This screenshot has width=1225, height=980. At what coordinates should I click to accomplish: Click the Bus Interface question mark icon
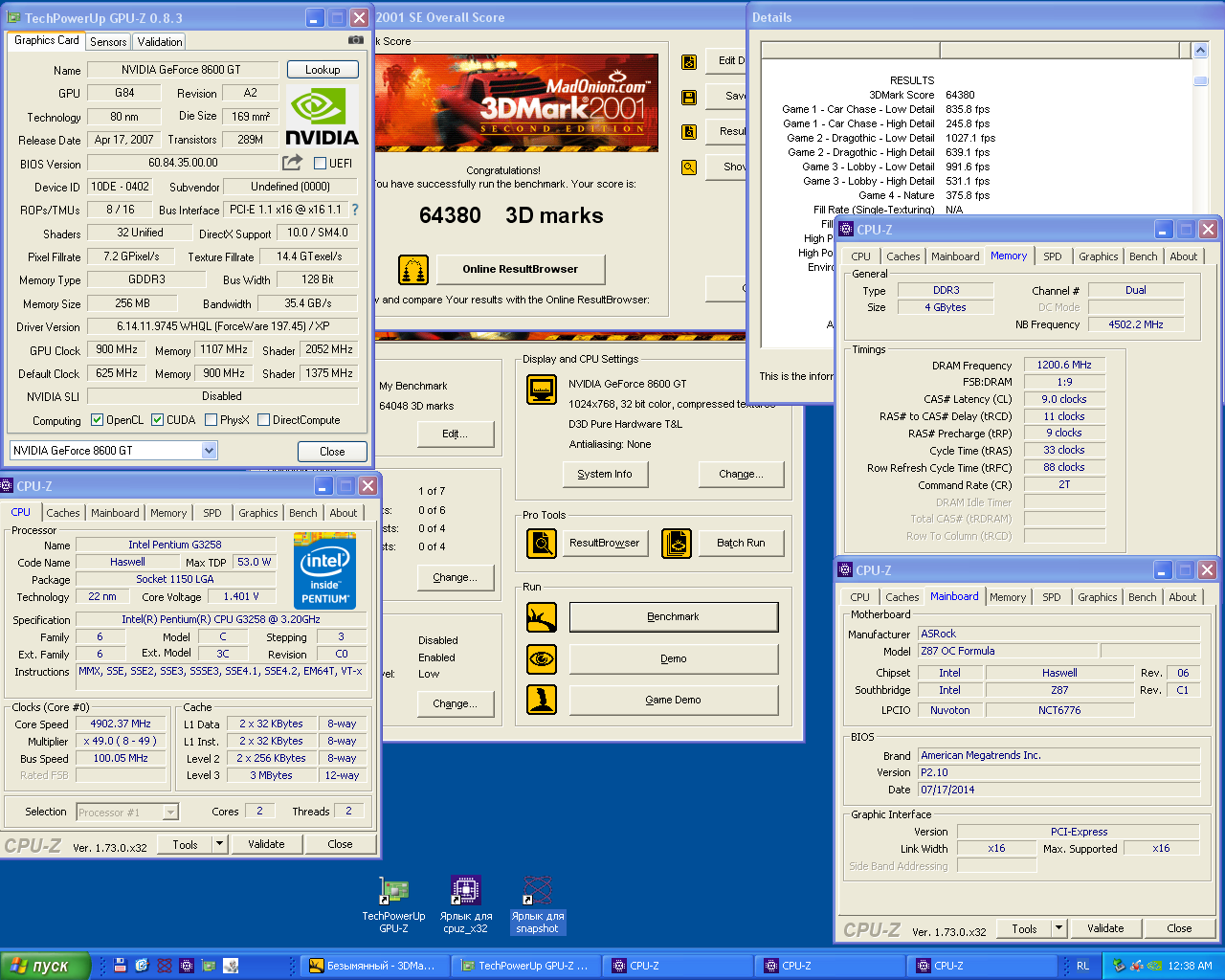point(355,210)
